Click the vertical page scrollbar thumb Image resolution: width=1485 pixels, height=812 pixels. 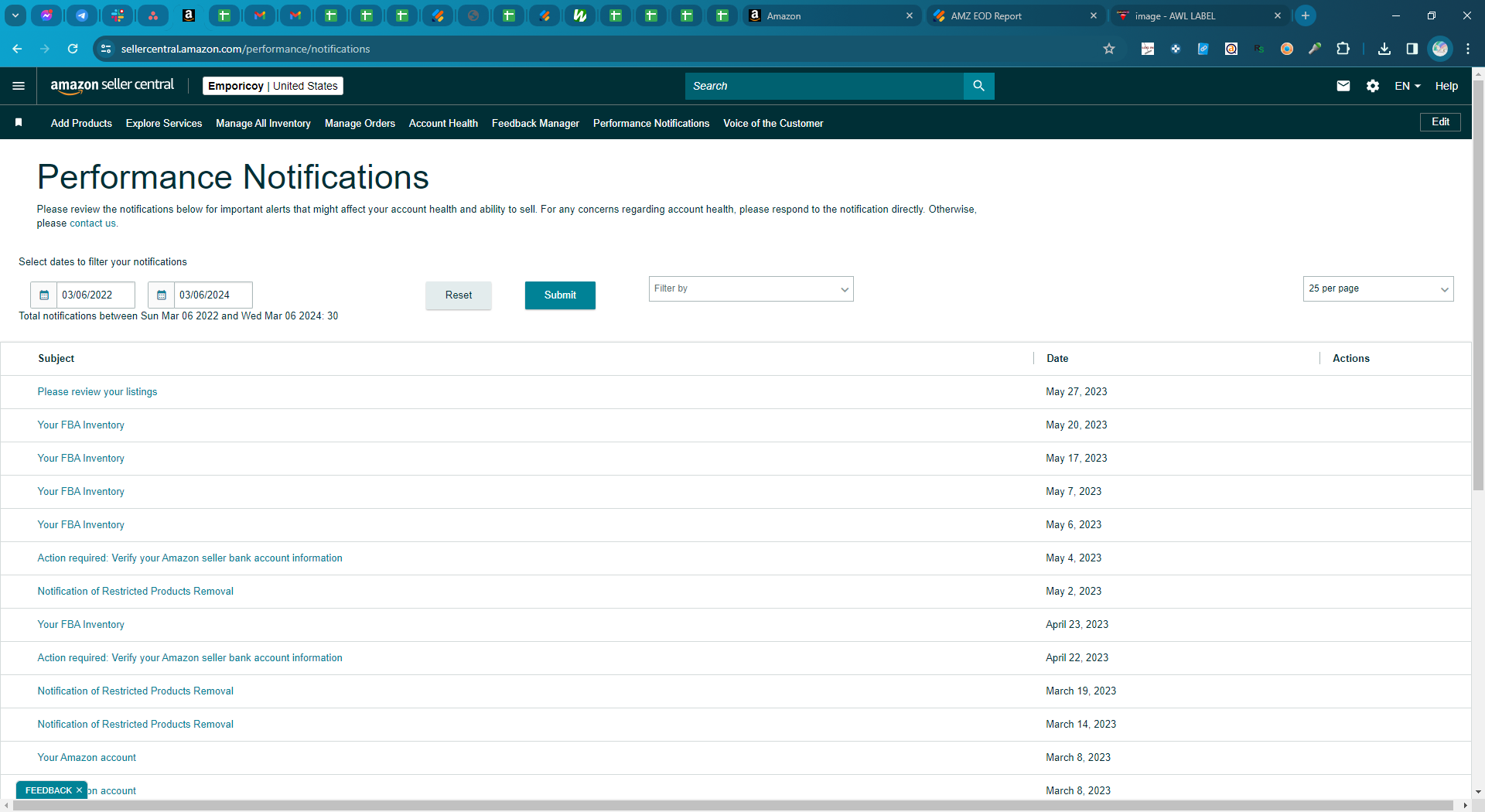click(1478, 284)
